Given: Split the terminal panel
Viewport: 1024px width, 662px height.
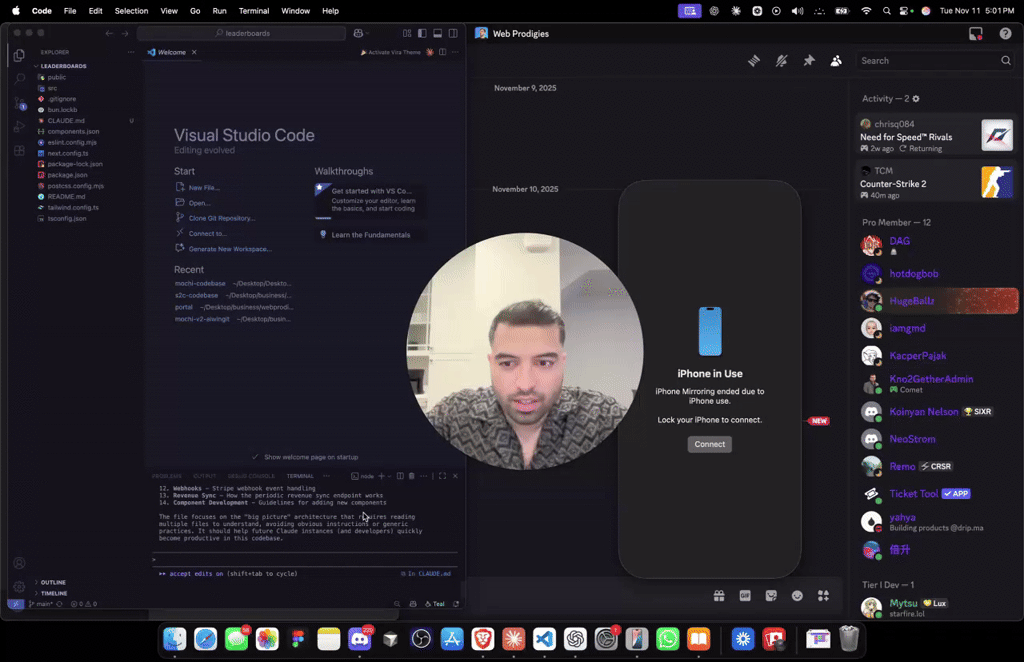Looking at the screenshot, I should click(x=400, y=476).
